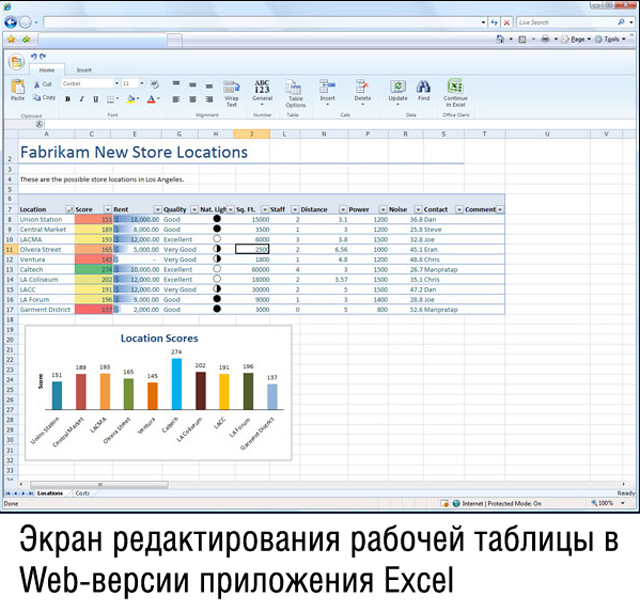Image resolution: width=640 pixels, height=612 pixels.
Task: Click the Fabrikam New Store Locations title
Action: coord(134,152)
